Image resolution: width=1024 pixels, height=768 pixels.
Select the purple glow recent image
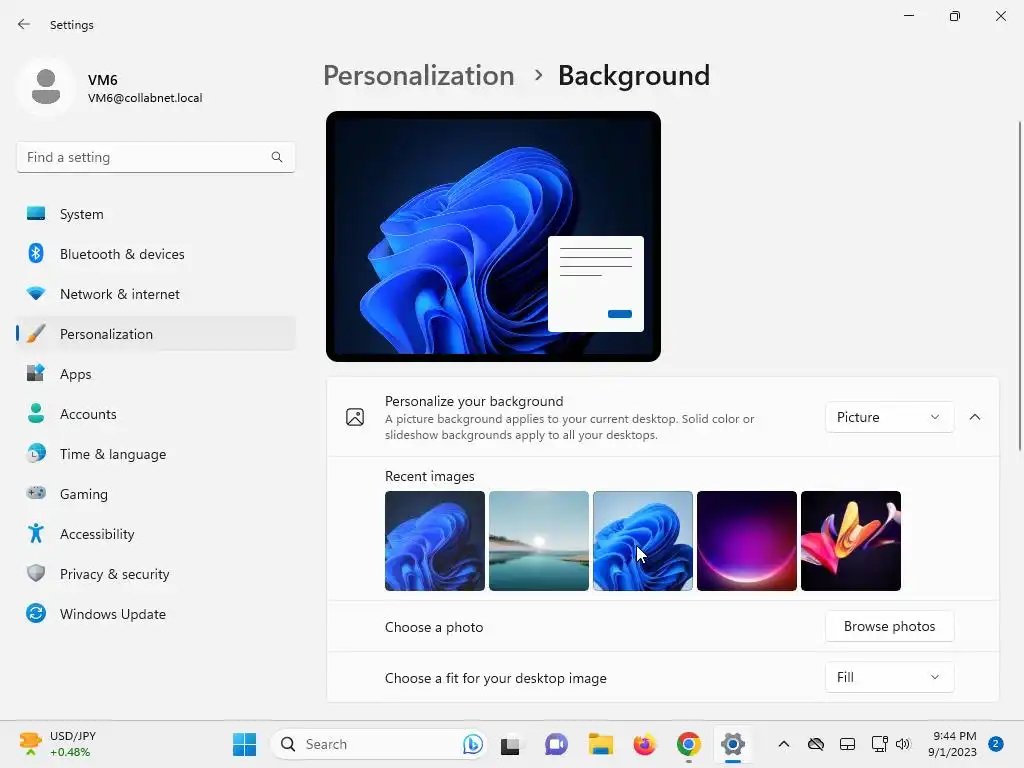click(746, 541)
